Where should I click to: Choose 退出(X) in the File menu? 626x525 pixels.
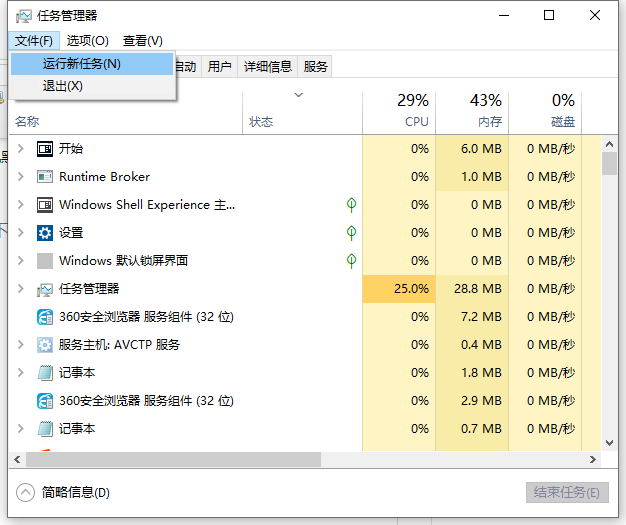(62, 86)
